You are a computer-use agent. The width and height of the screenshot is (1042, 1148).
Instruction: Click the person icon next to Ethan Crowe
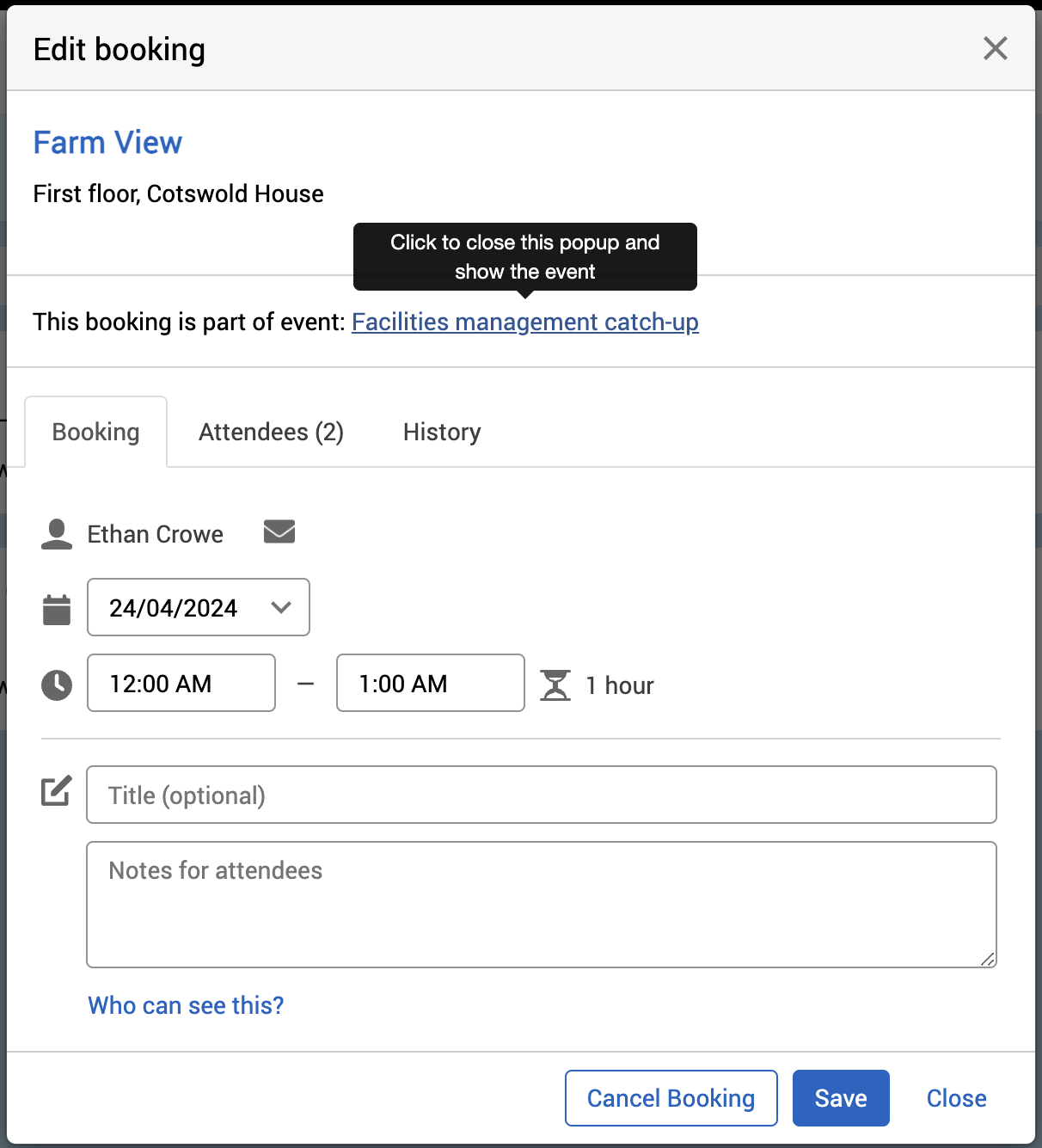(57, 534)
